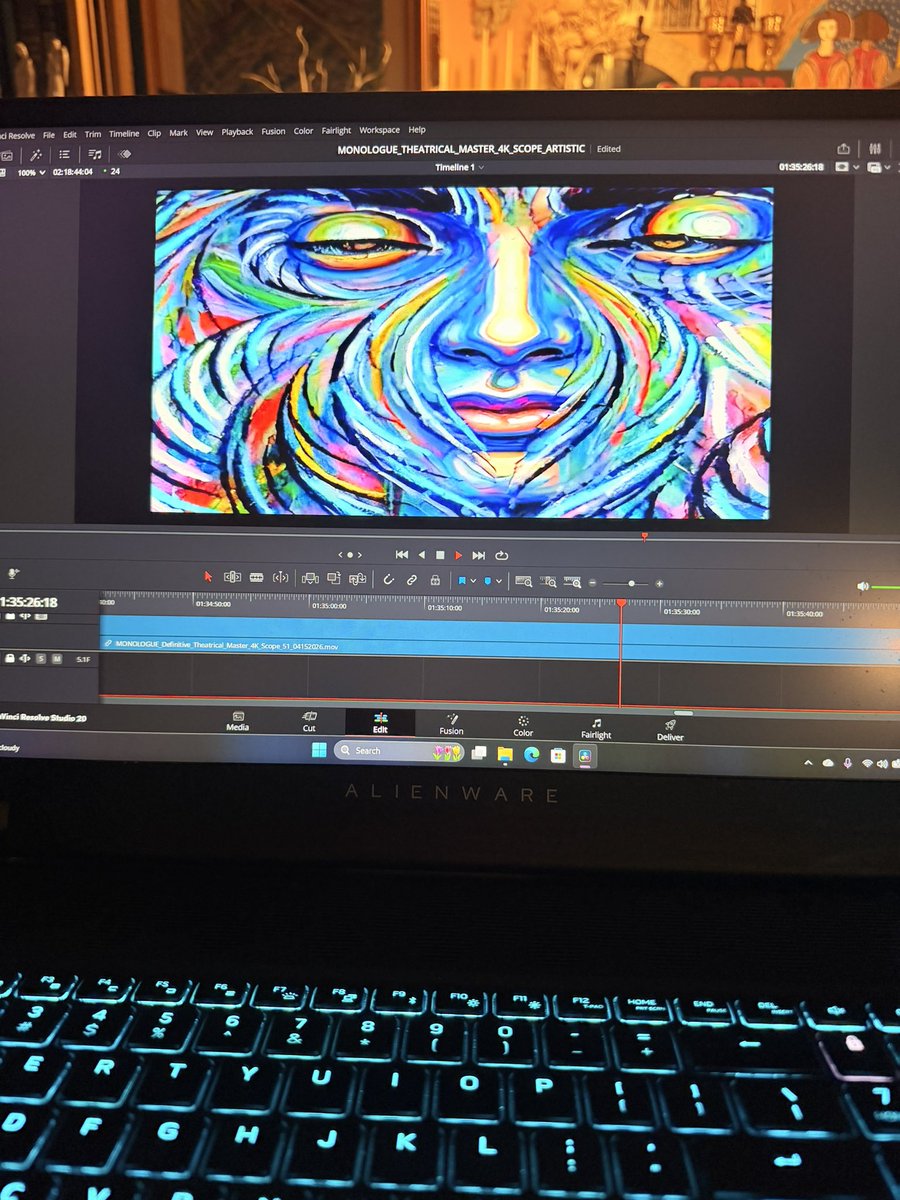Viewport: 900px width, 1200px height.
Task: Click the taskbar Search box
Action: pos(399,751)
